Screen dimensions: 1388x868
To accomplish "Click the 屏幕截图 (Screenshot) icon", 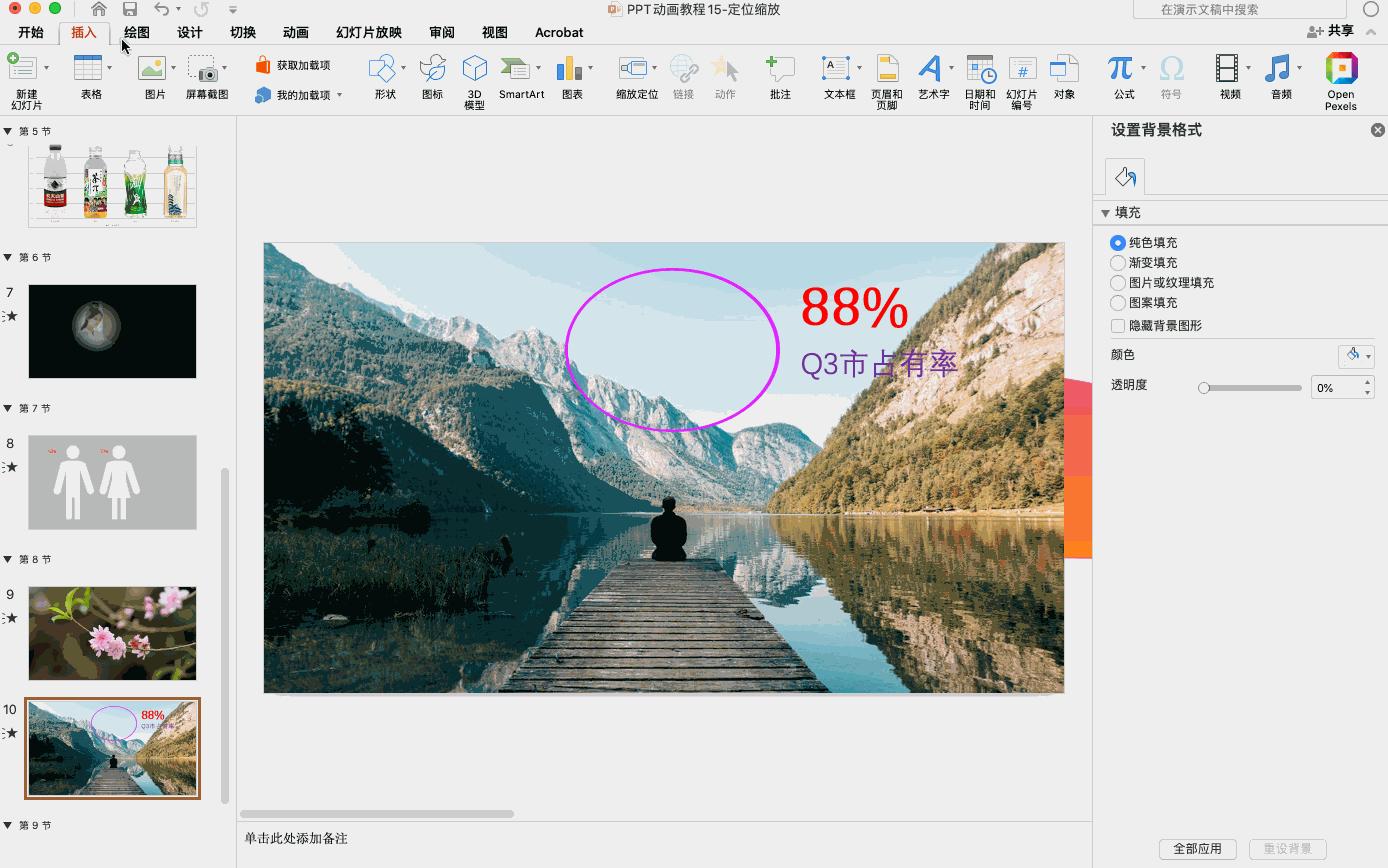I will click(204, 69).
